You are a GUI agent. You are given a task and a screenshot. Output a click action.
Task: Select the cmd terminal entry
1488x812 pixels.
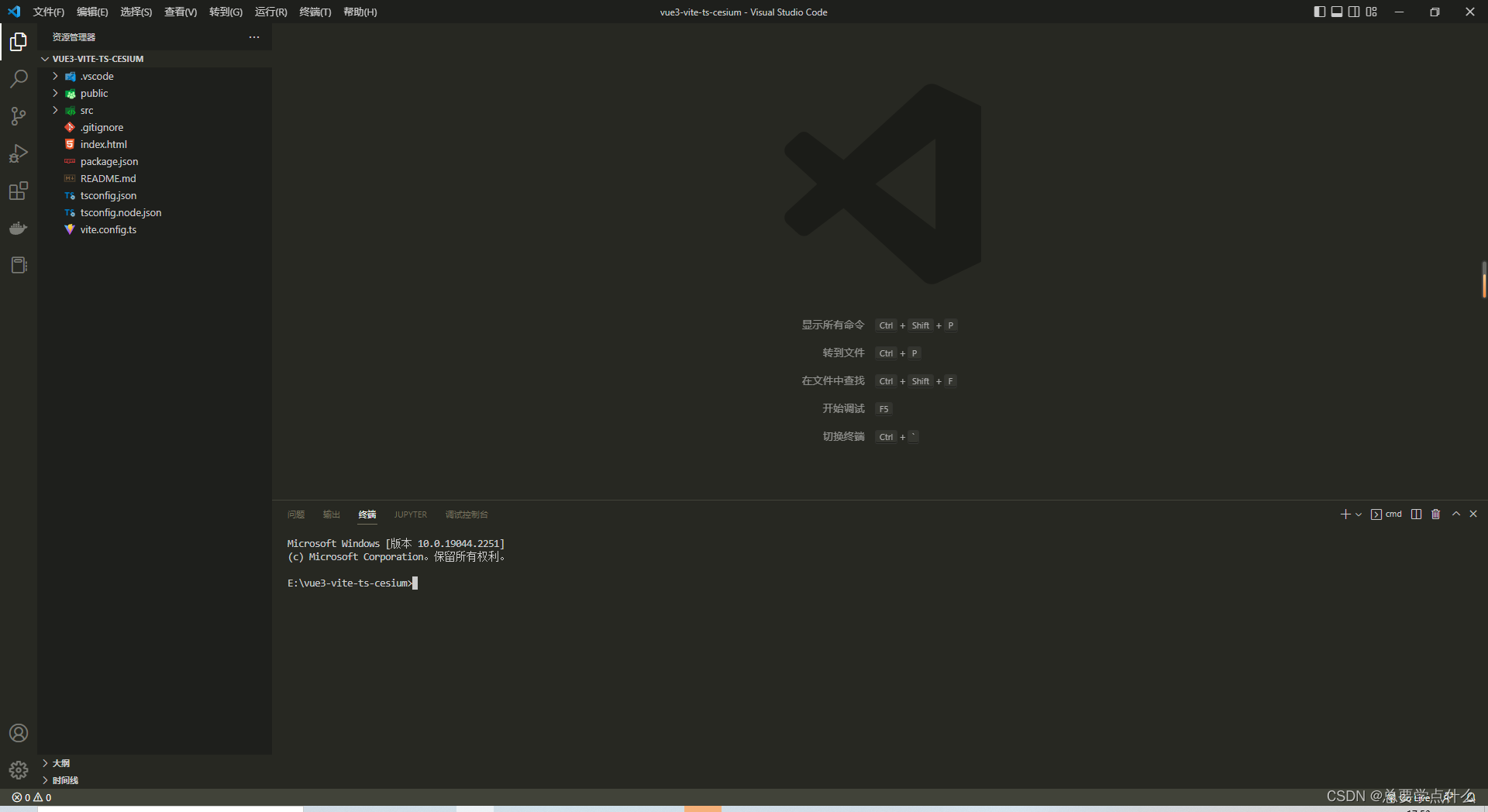[x=1387, y=514]
